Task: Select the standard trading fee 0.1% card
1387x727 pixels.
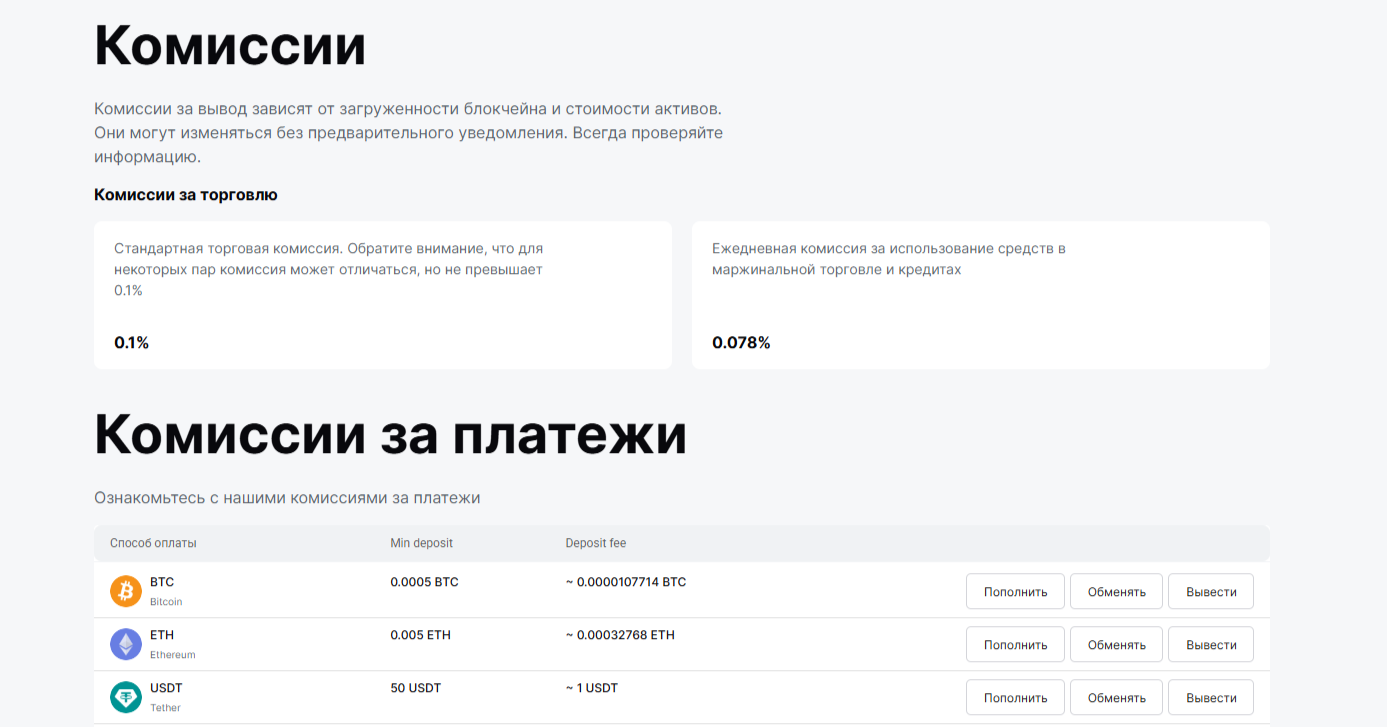Action: pyautogui.click(x=383, y=295)
